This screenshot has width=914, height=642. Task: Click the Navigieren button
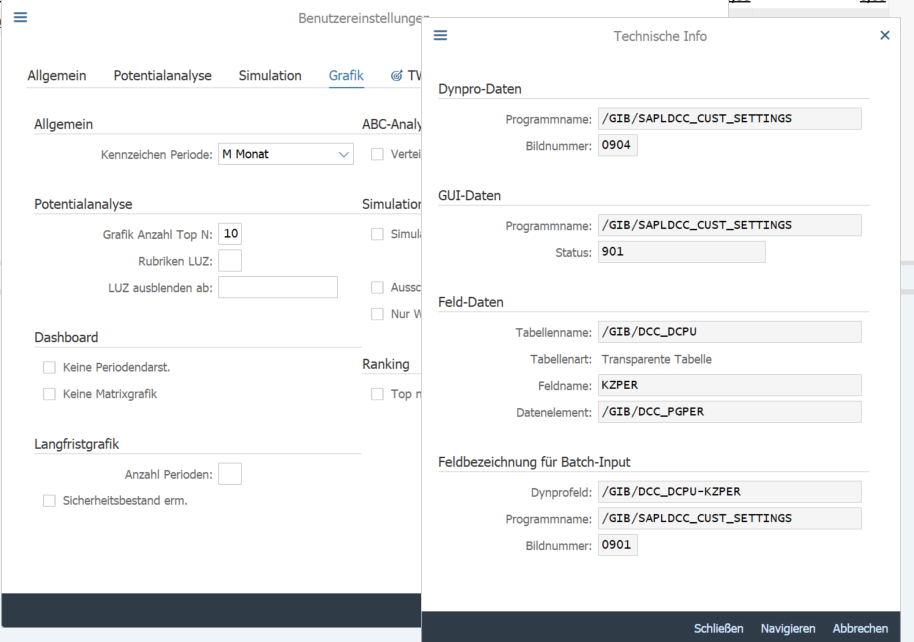(x=788, y=628)
